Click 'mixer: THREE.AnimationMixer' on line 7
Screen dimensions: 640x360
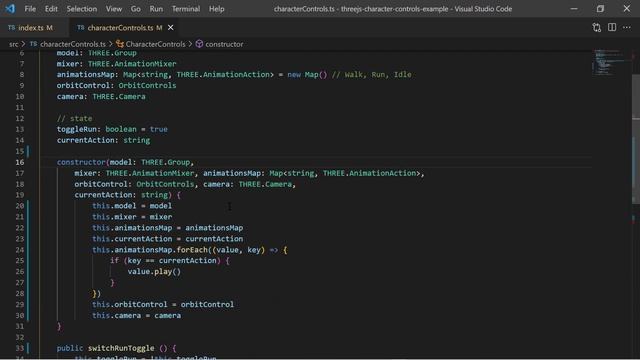point(116,64)
